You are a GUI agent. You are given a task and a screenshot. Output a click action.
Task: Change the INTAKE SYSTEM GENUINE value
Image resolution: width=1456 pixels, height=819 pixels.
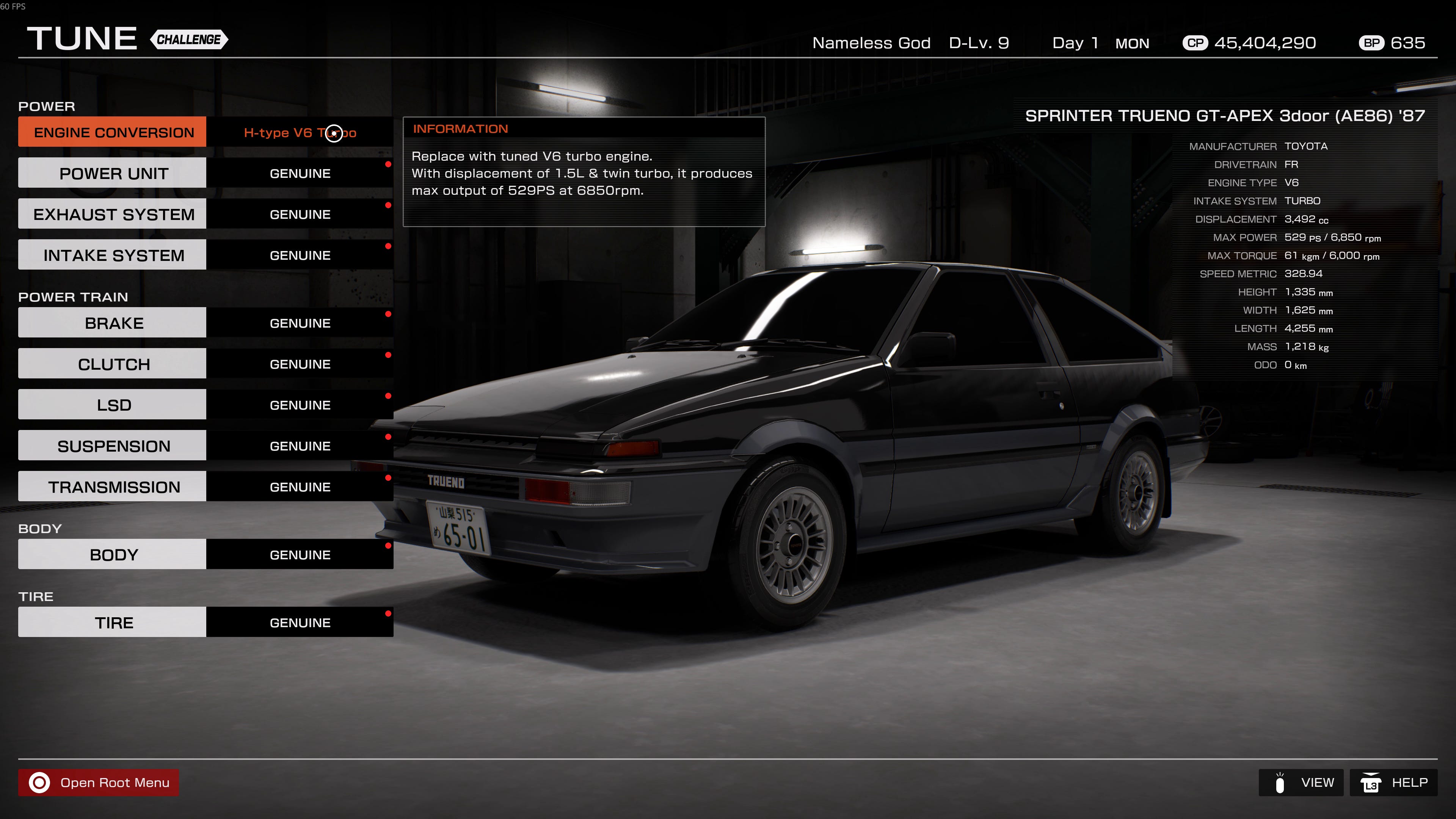[x=300, y=255]
